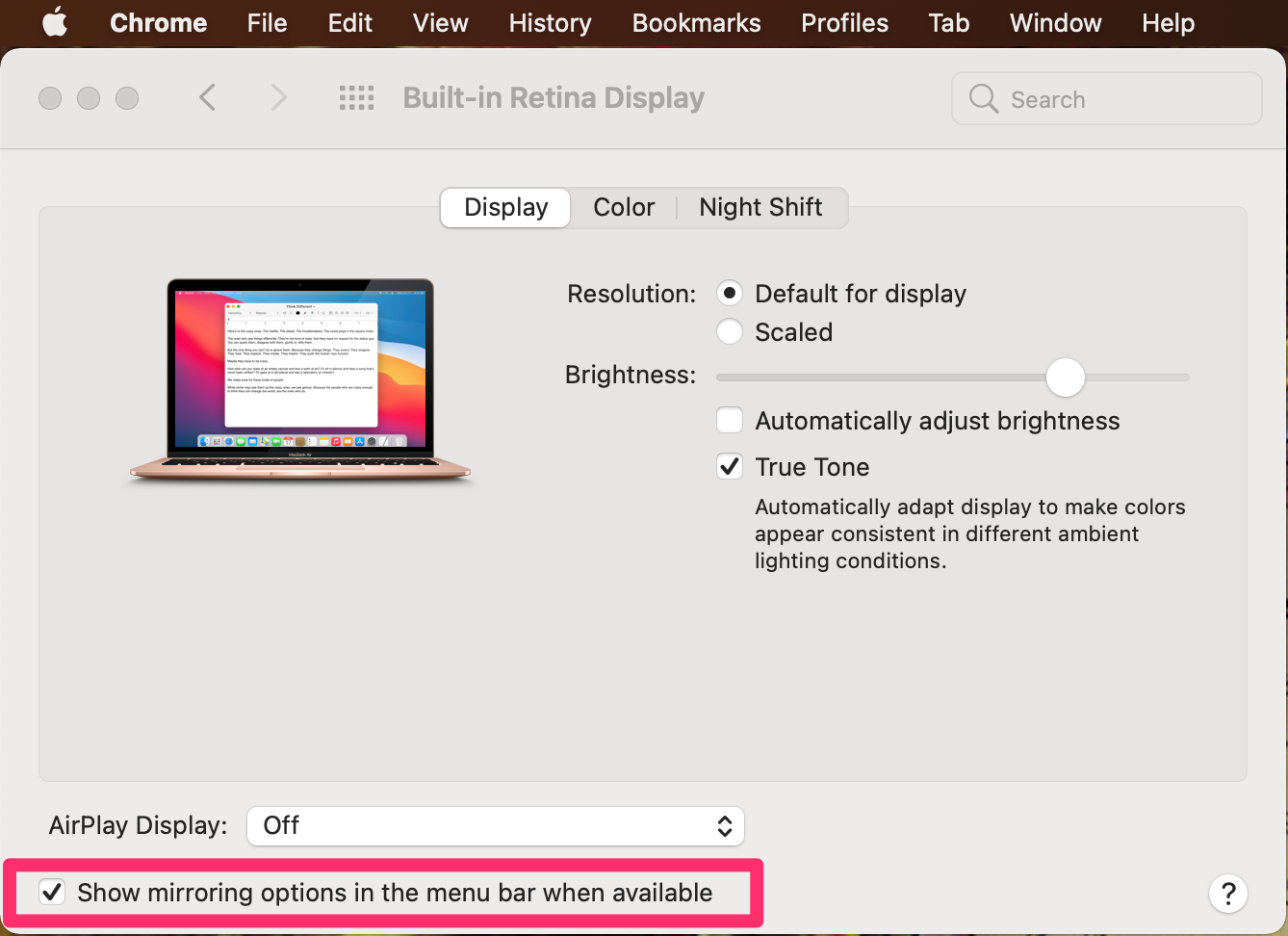
Task: Open the History menu
Action: tap(550, 22)
